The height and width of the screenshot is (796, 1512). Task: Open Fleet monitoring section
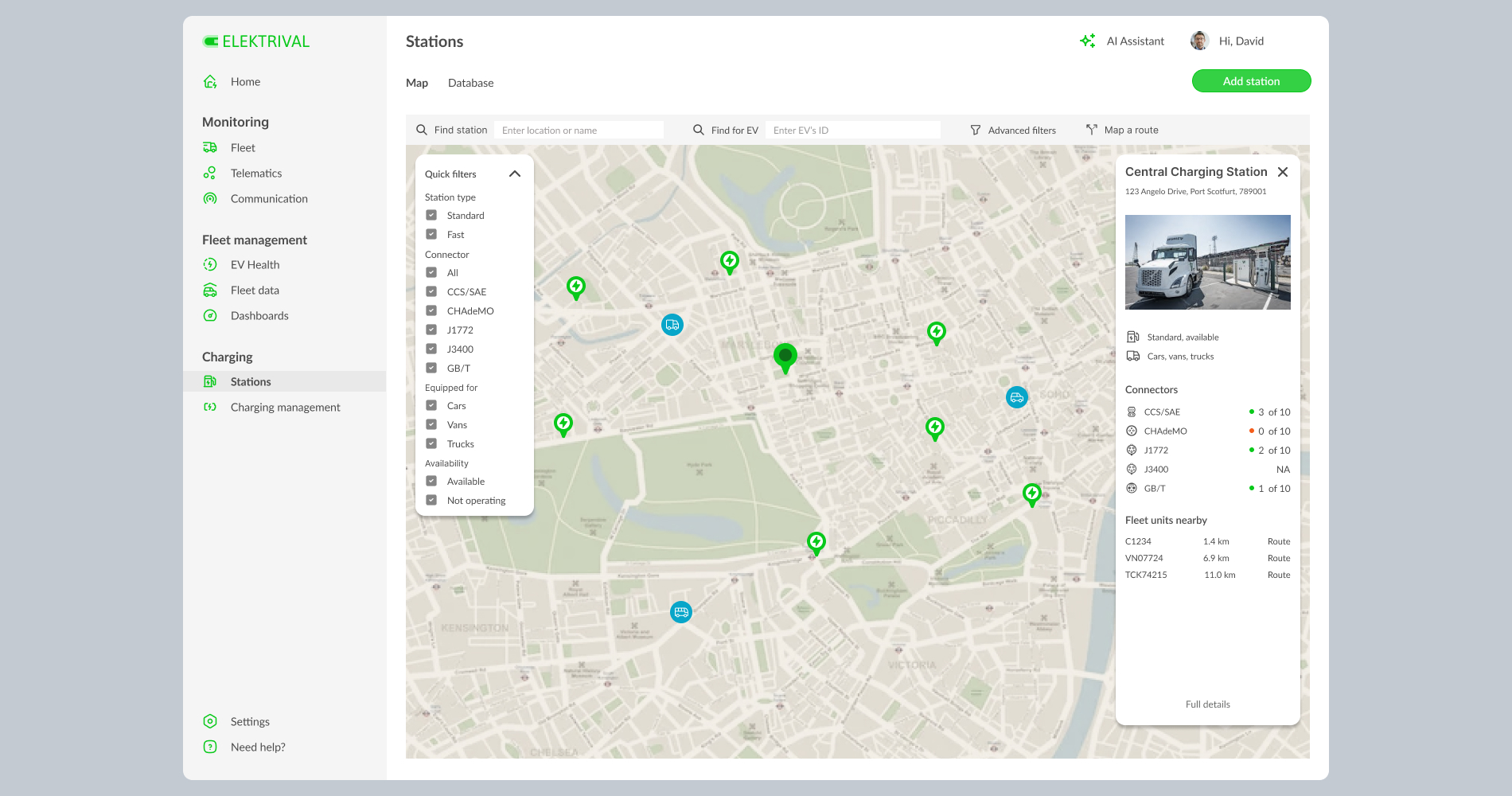(x=243, y=147)
